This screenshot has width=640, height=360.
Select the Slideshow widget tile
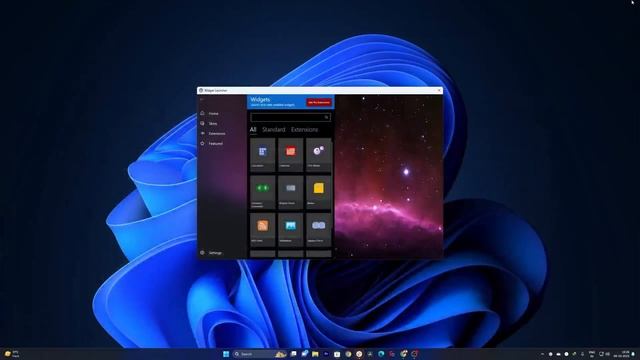pyautogui.click(x=291, y=229)
